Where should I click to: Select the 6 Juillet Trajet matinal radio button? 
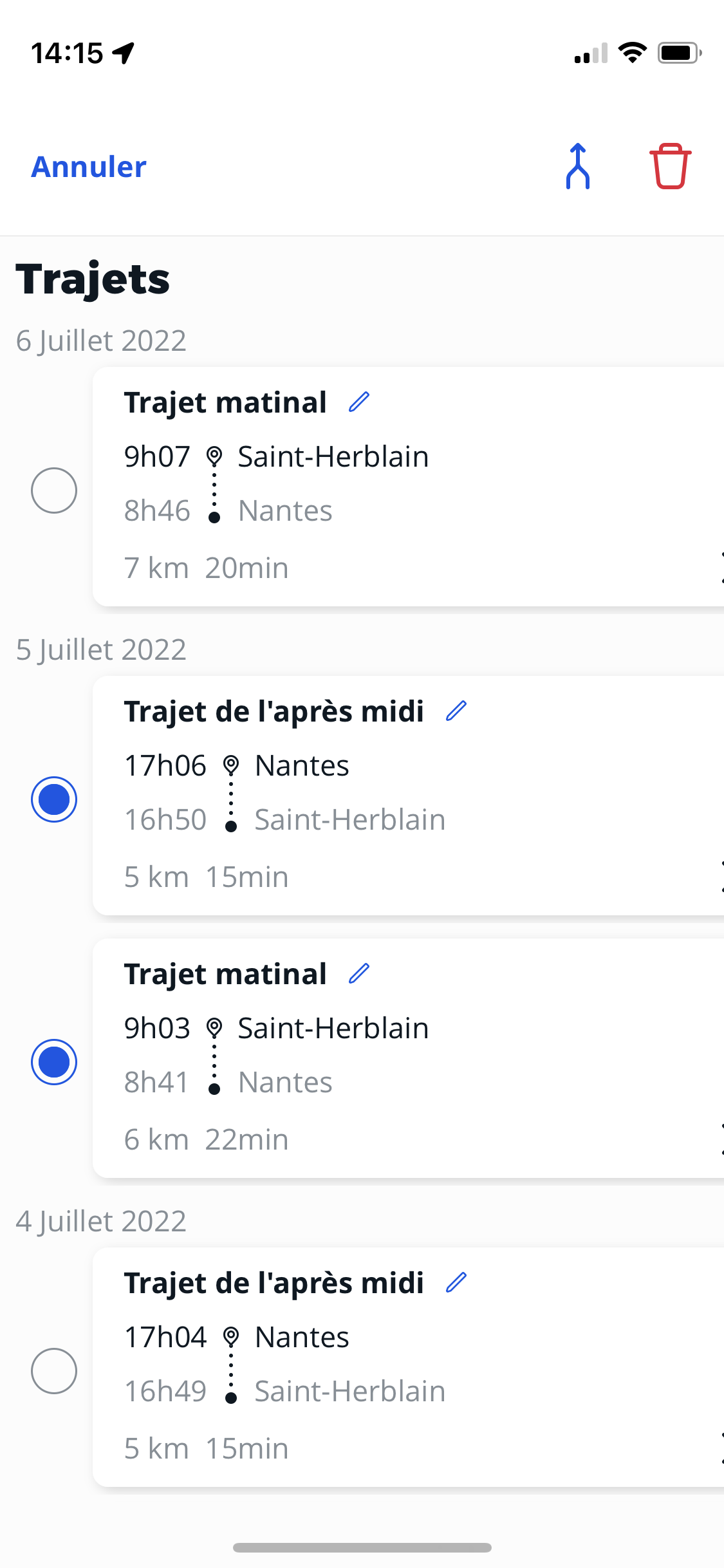point(54,490)
